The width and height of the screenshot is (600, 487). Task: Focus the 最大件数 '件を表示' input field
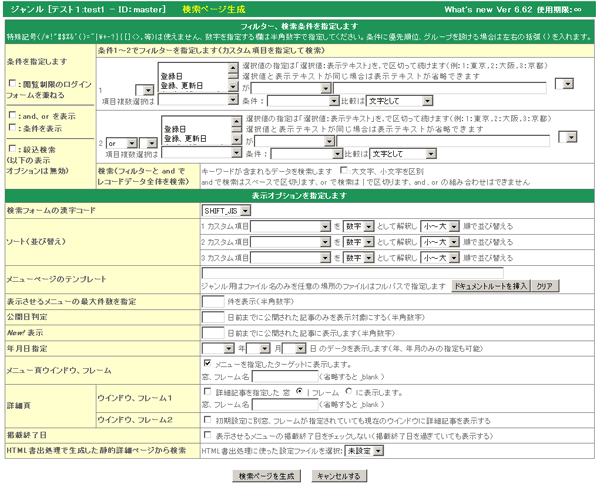(213, 301)
